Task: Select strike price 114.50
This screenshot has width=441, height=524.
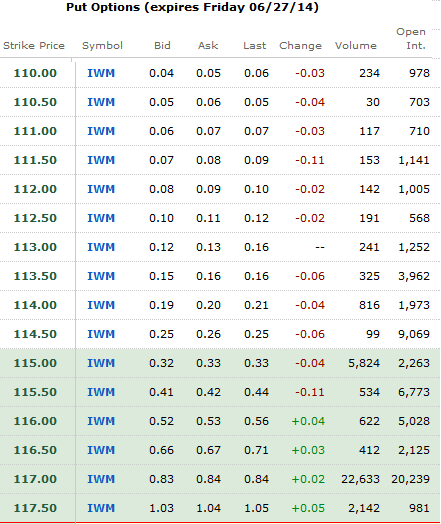Action: click(x=35, y=334)
